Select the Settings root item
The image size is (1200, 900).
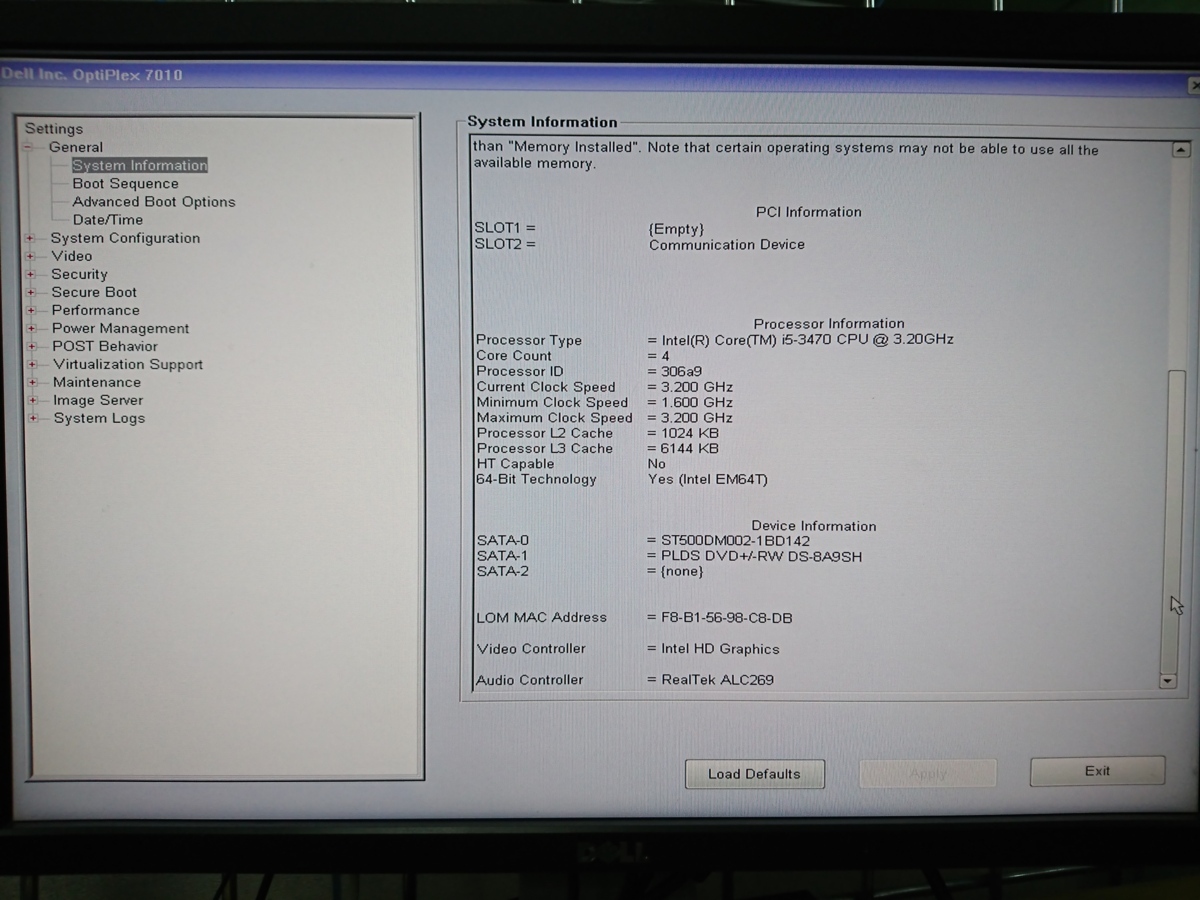point(54,129)
